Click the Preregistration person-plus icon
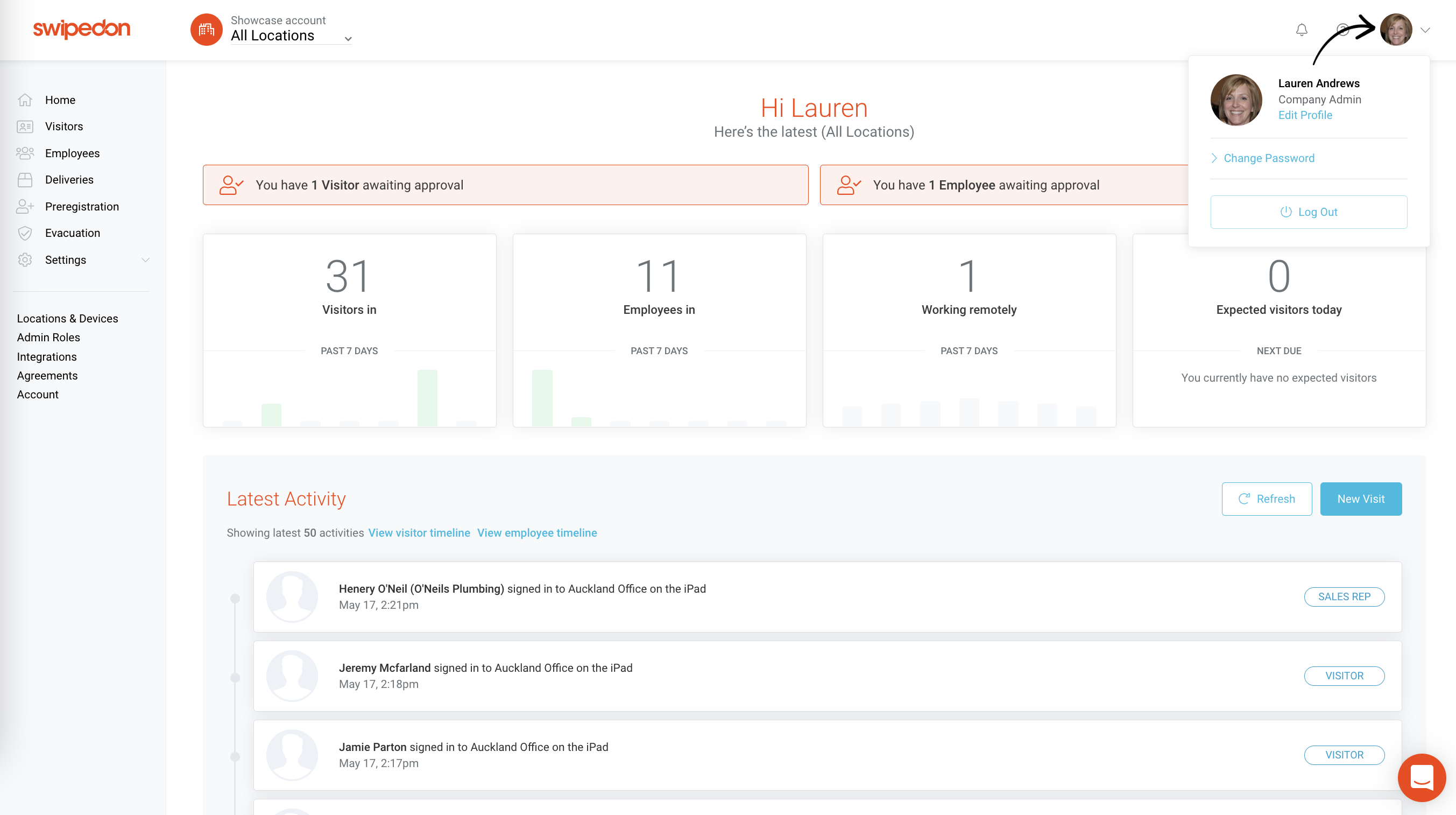The height and width of the screenshot is (815, 1456). click(25, 206)
